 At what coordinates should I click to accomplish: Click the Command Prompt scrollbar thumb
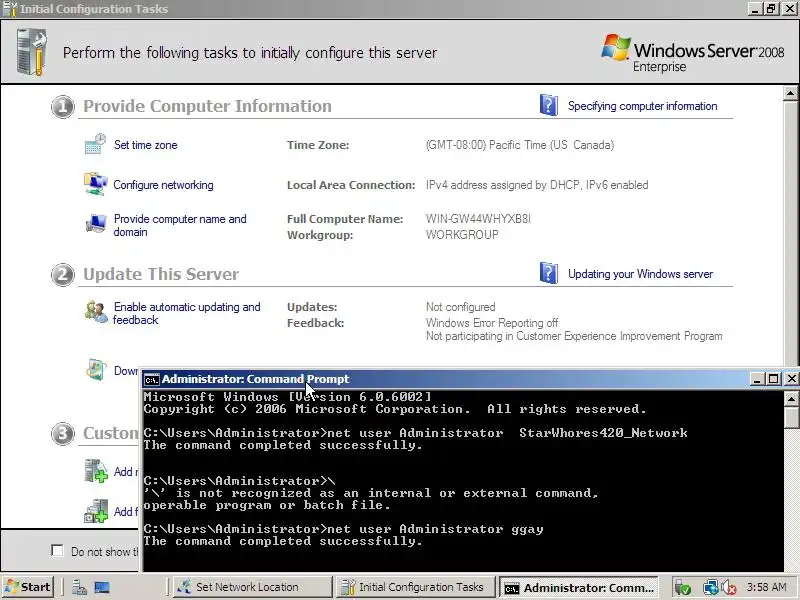(x=791, y=417)
